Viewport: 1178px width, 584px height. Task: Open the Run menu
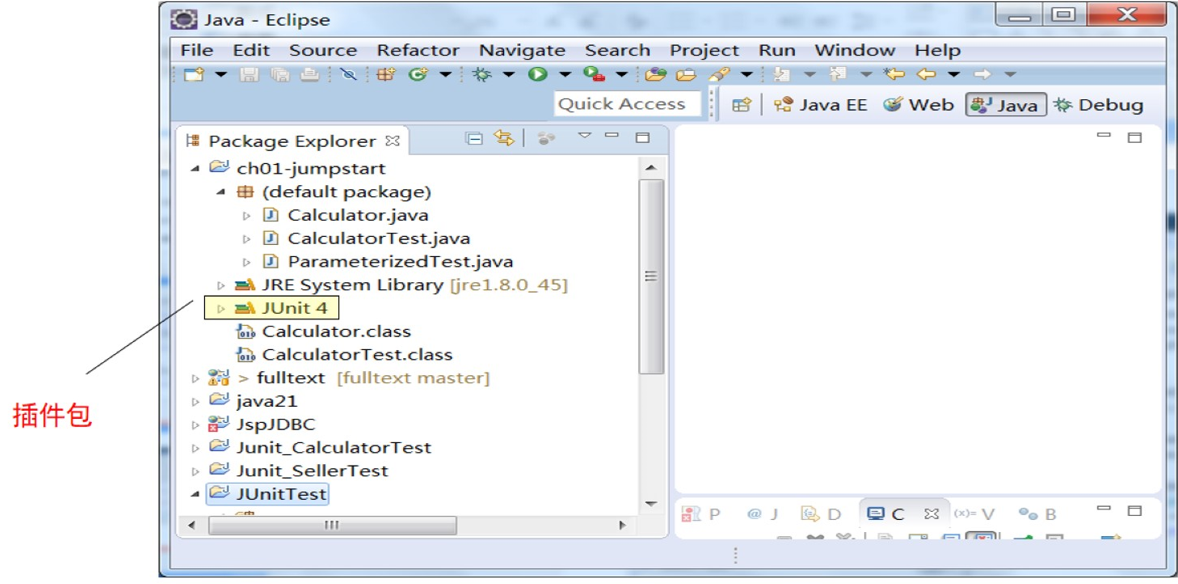click(777, 50)
